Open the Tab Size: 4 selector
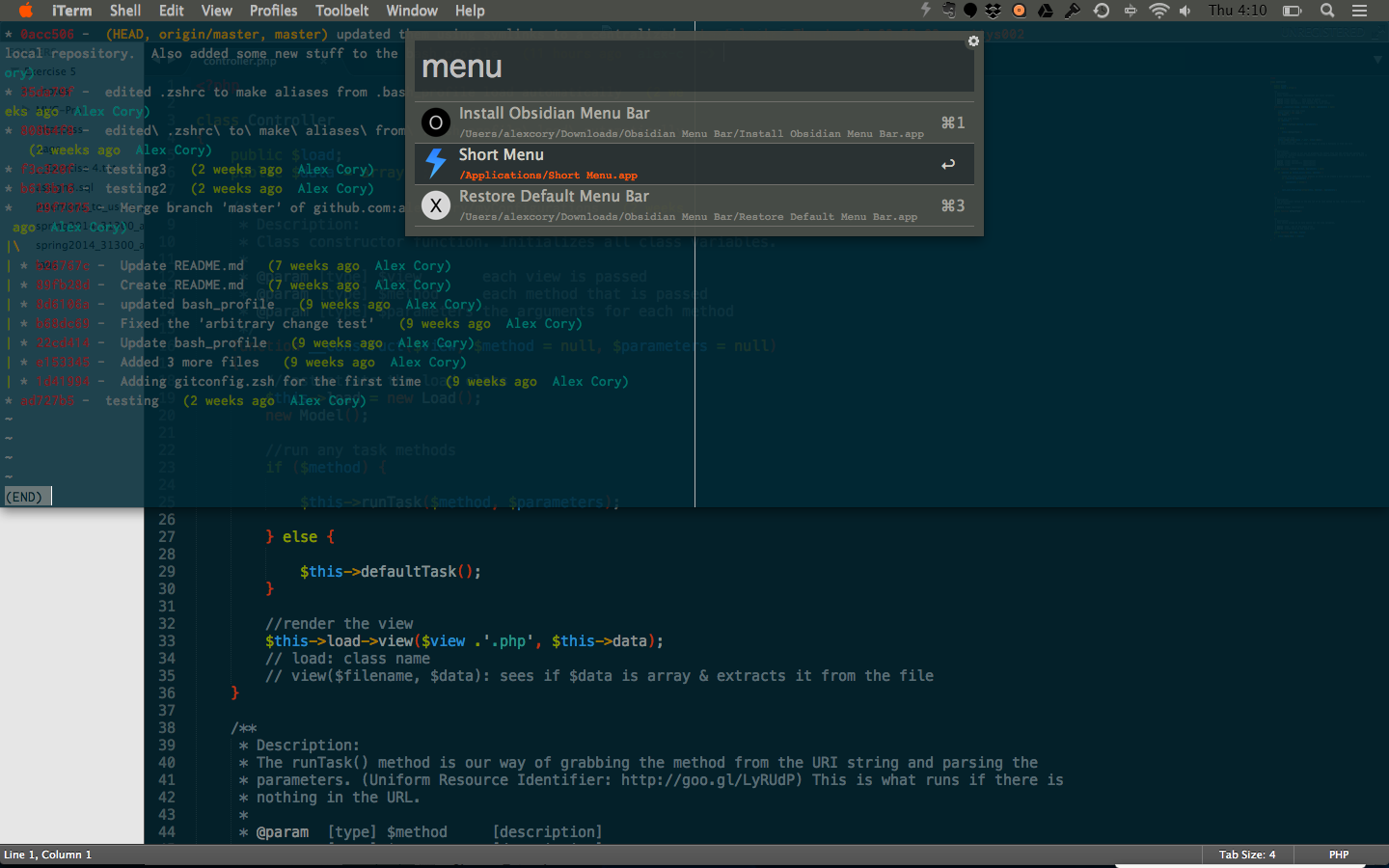Image resolution: width=1389 pixels, height=868 pixels. [x=1246, y=854]
